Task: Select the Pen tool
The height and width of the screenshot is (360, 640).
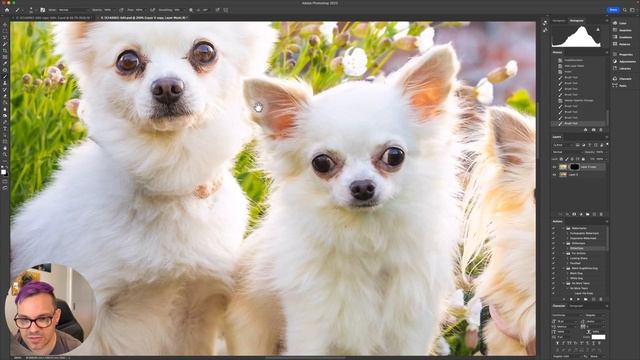Action: click(5, 122)
